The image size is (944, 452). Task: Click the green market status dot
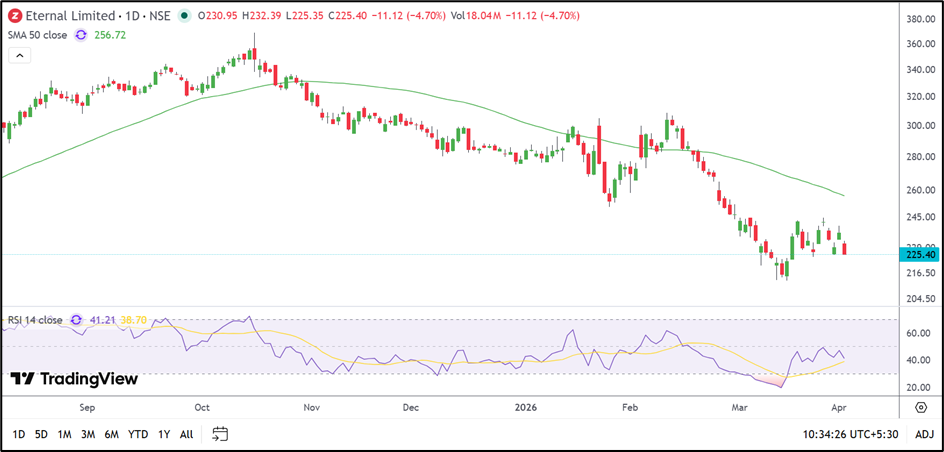coord(185,17)
